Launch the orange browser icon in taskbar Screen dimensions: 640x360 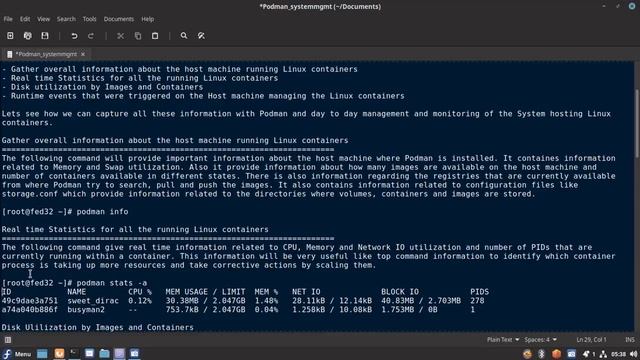tap(59, 353)
